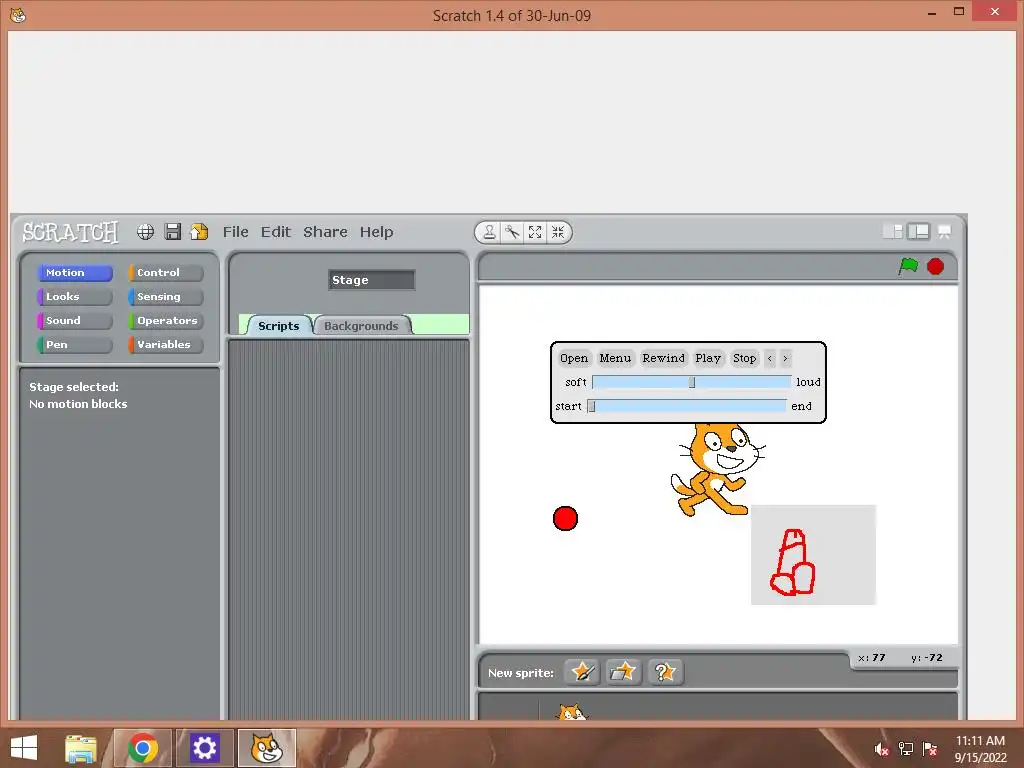Click the Scratch cat taskbar icon
The width and height of the screenshot is (1024, 768).
tap(266, 748)
